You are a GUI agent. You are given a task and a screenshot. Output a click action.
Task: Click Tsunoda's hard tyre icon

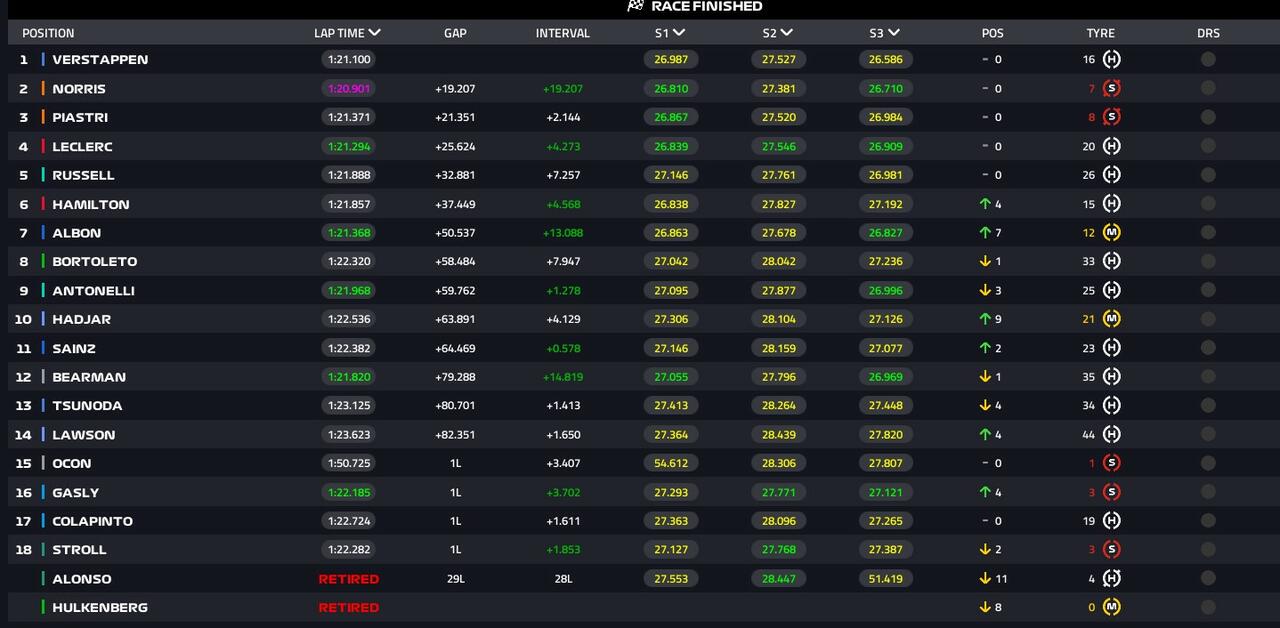[1111, 405]
